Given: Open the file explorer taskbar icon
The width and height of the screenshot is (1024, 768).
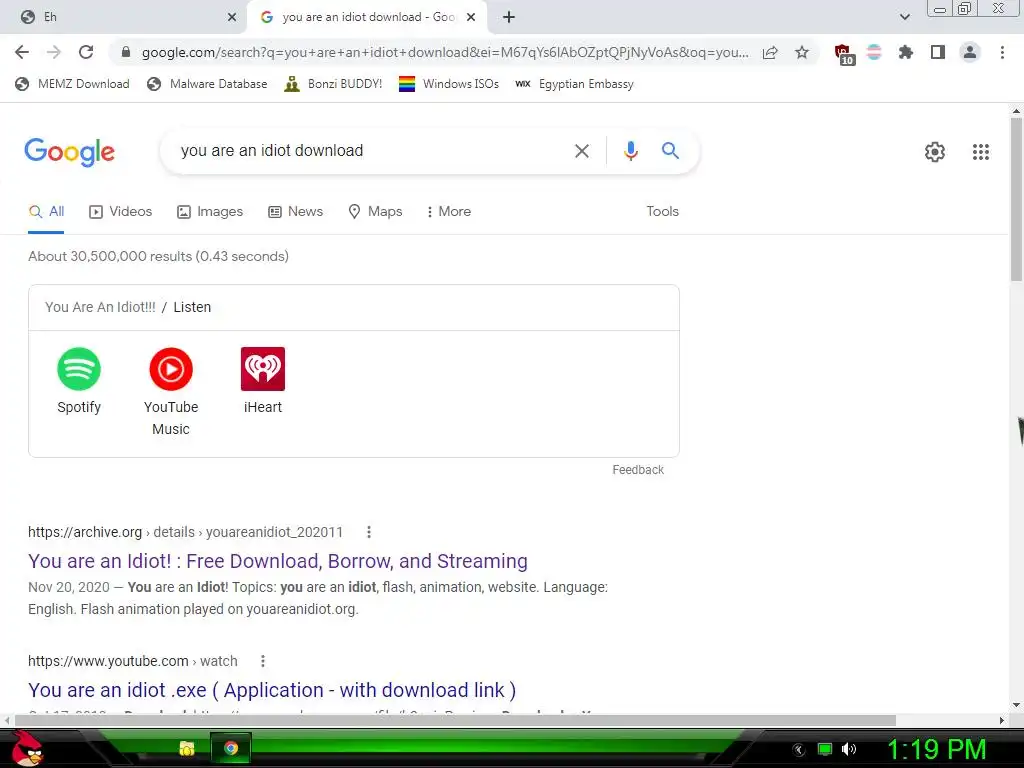Looking at the screenshot, I should (x=187, y=748).
